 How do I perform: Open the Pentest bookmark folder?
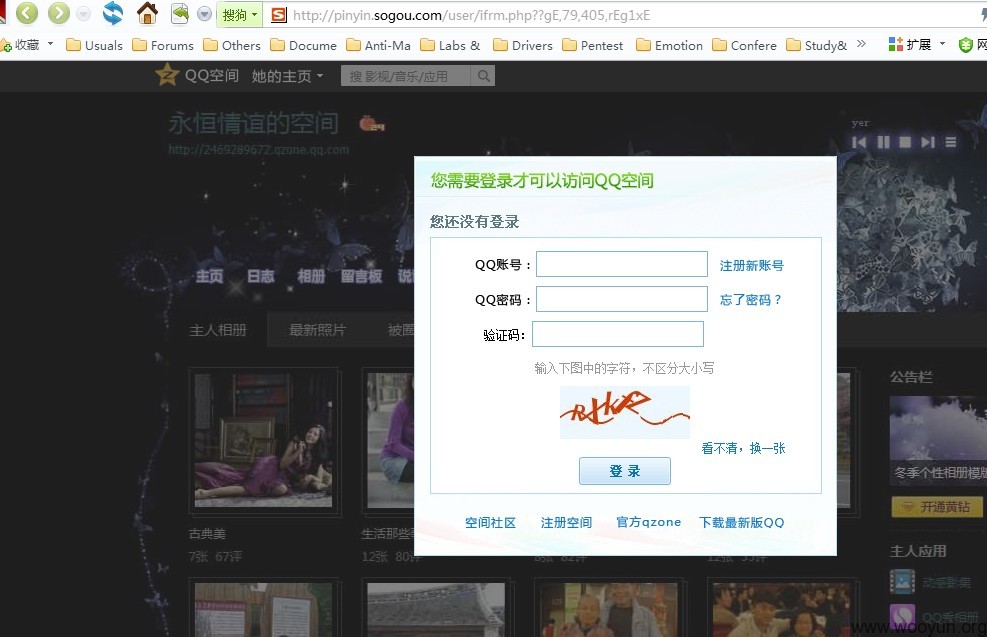click(592, 45)
